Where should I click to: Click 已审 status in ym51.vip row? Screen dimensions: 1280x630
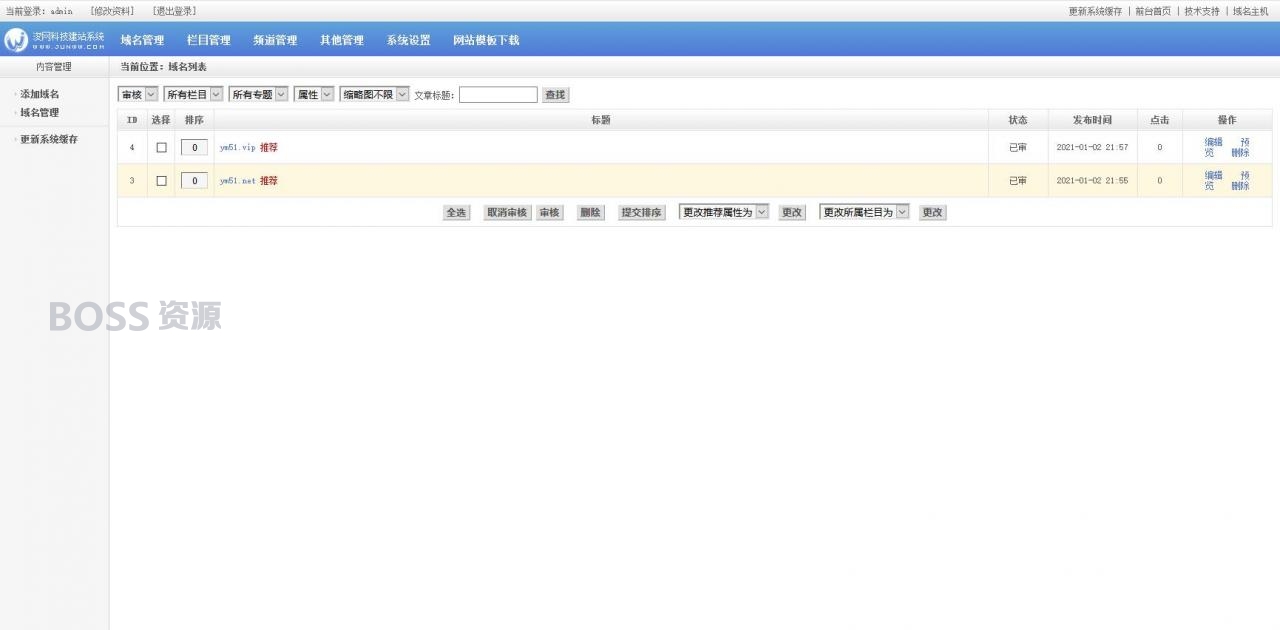[x=1018, y=147]
